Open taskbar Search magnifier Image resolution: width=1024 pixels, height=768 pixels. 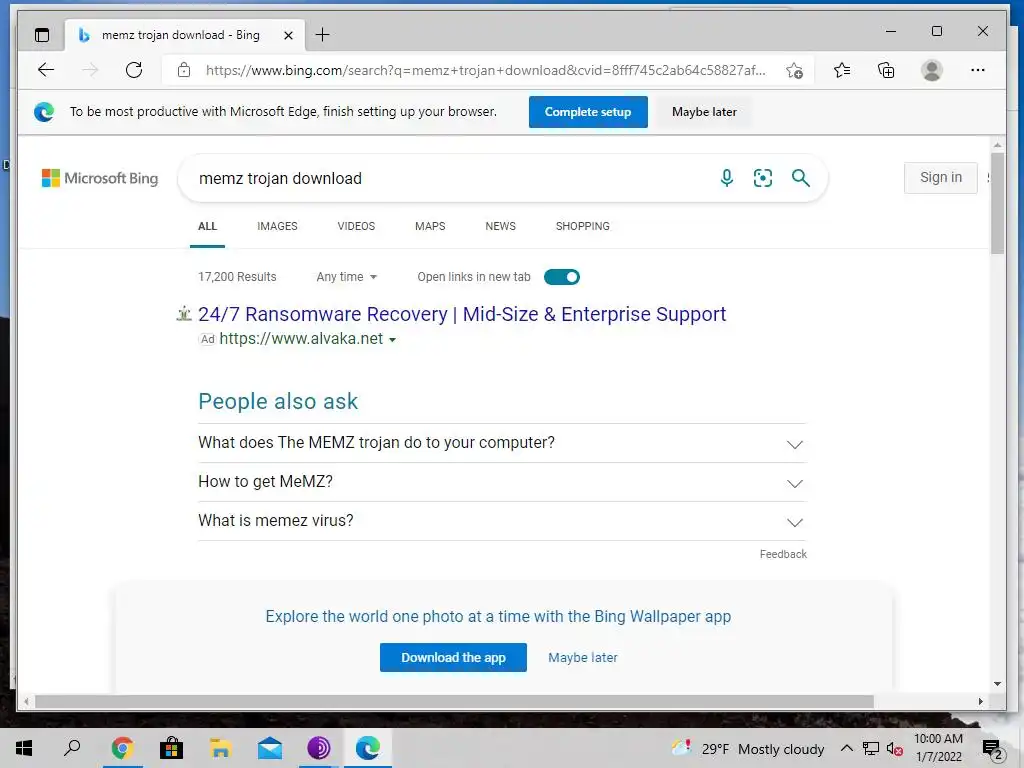click(72, 748)
